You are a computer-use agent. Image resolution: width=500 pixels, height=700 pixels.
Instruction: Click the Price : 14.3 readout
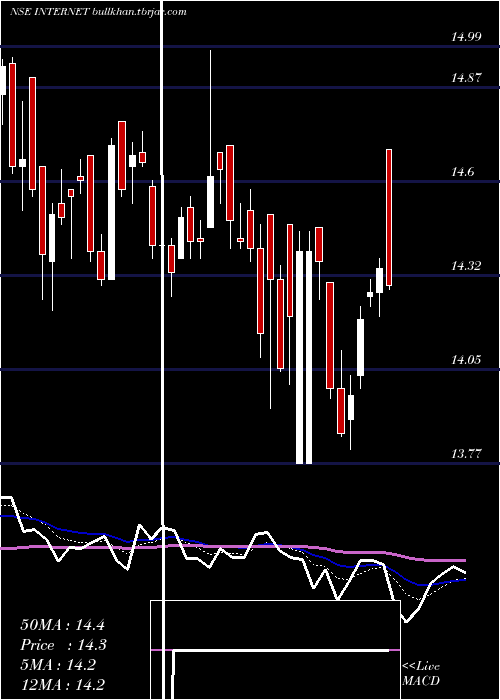[62, 645]
